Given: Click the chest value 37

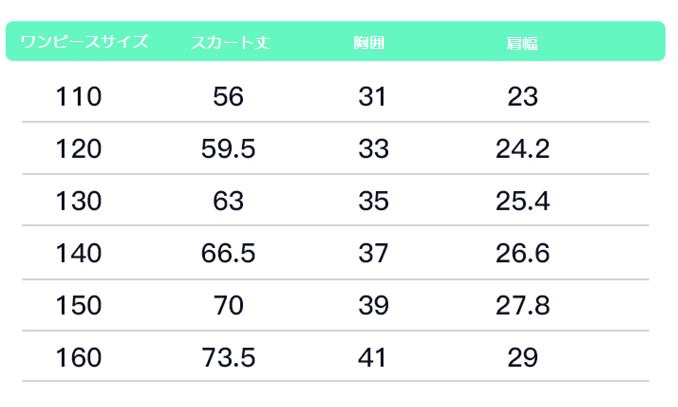Looking at the screenshot, I should coord(373,253).
